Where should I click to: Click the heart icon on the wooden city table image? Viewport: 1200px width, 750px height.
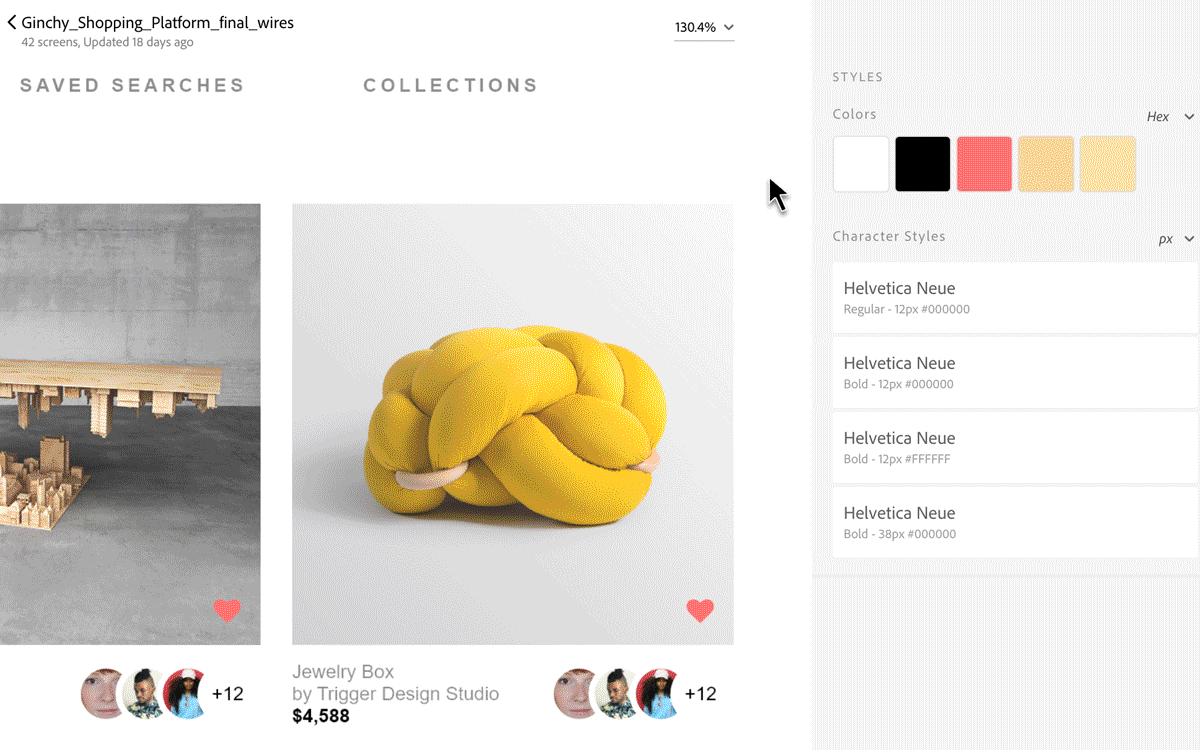(x=227, y=610)
